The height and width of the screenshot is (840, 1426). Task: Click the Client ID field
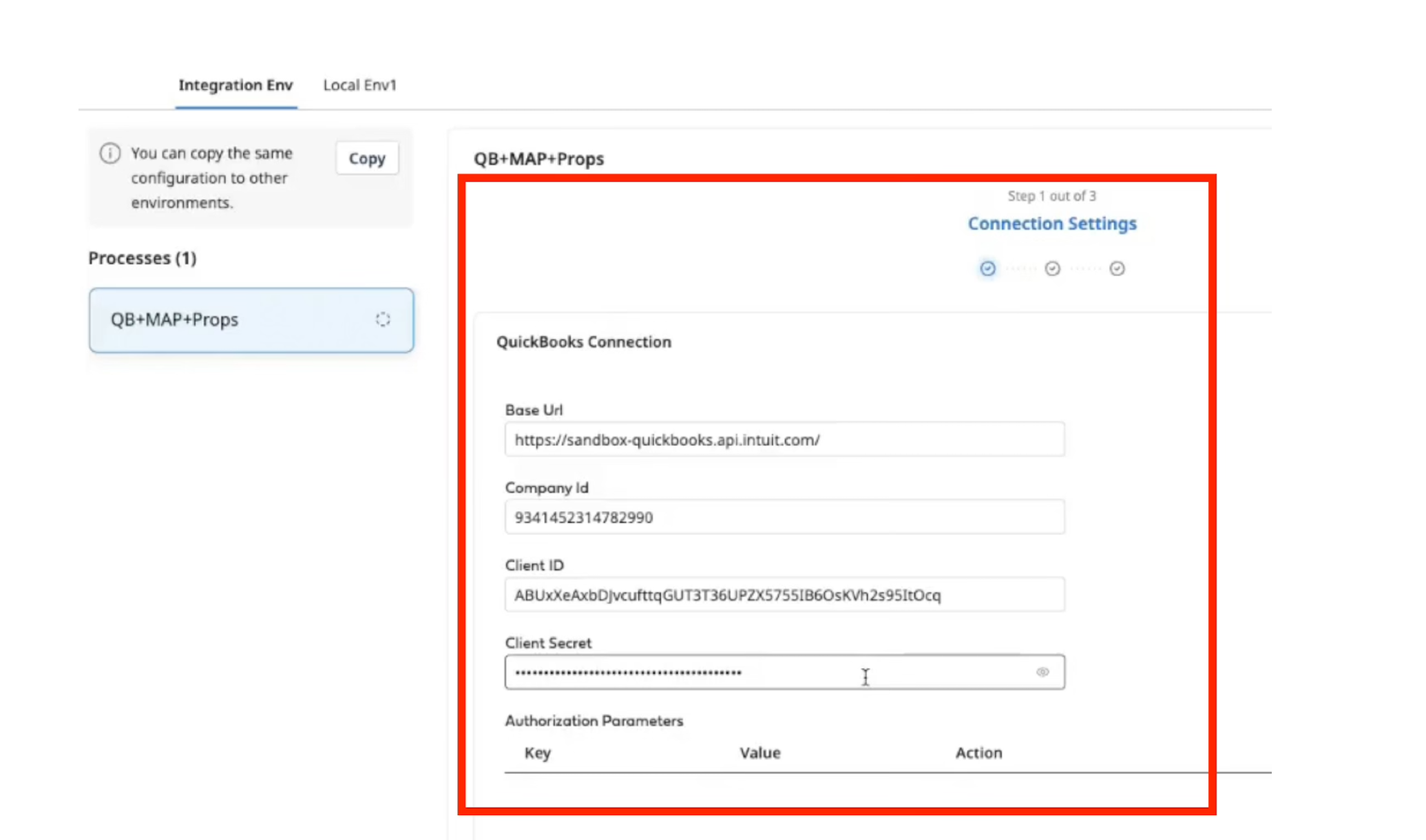pyautogui.click(x=785, y=594)
